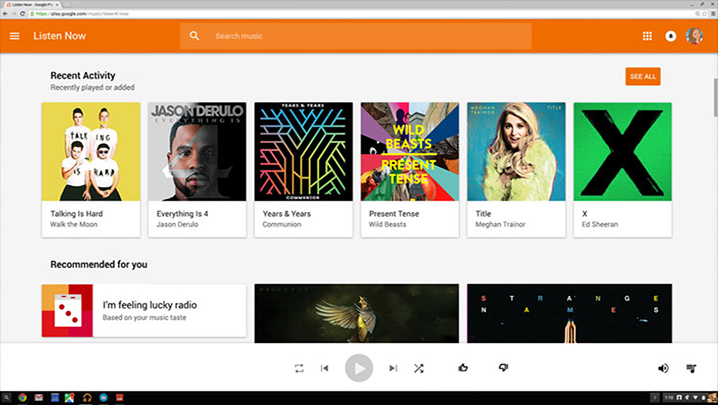Open the bird artwork recommendation
Screen dimensions: 718x405
click(x=357, y=313)
